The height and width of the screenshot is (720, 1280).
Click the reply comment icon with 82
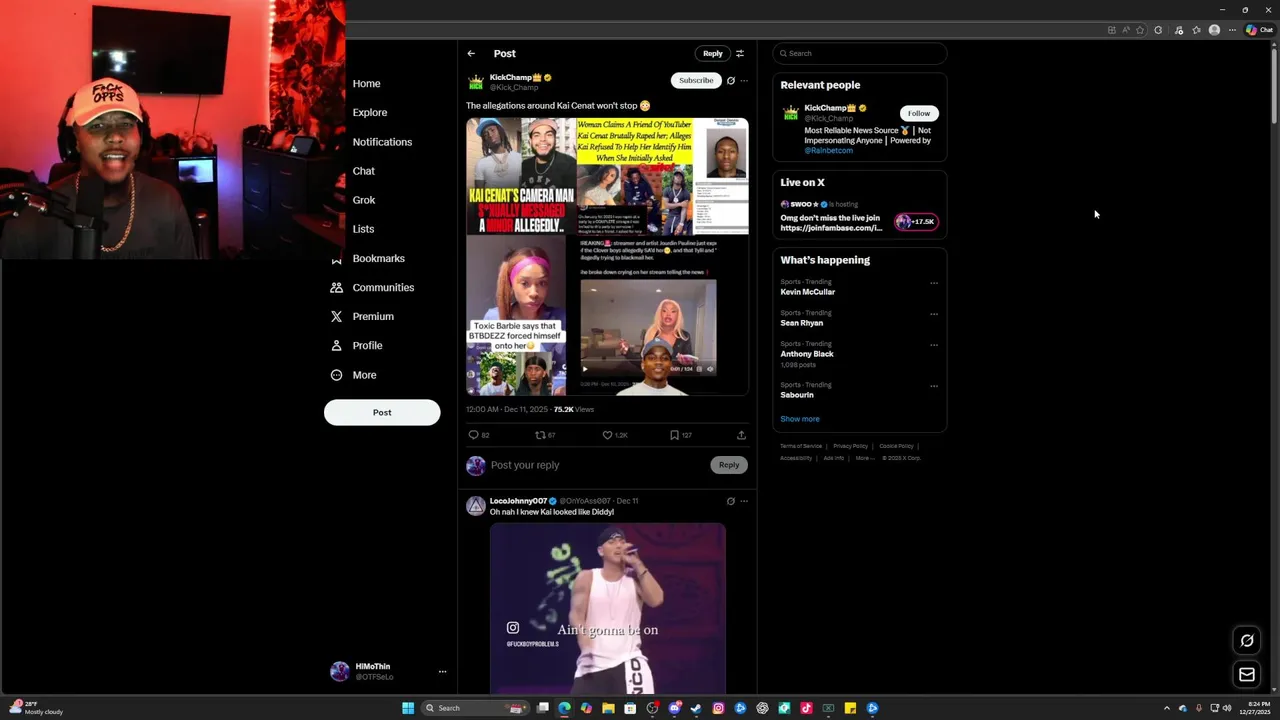[x=474, y=435]
